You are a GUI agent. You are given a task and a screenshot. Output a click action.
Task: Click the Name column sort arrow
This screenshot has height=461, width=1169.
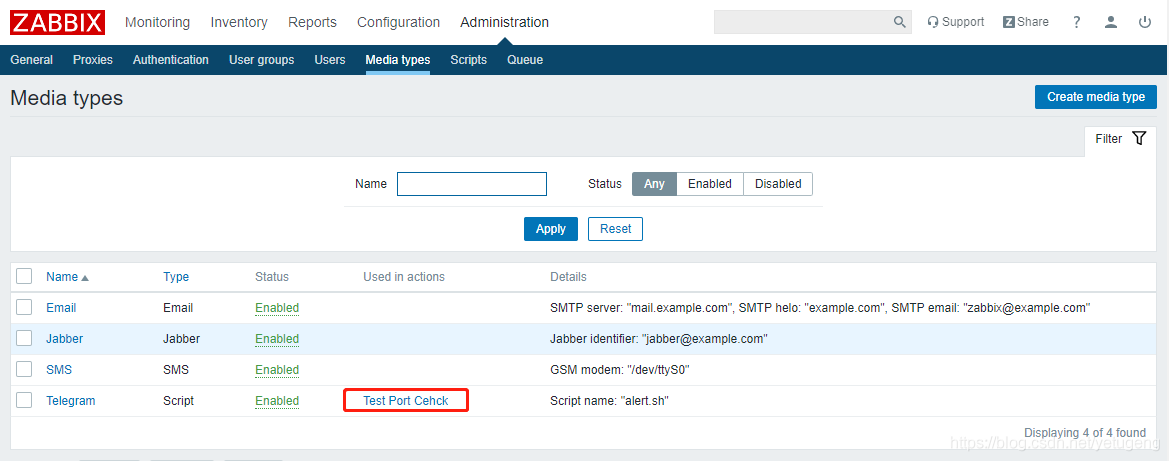coord(85,277)
